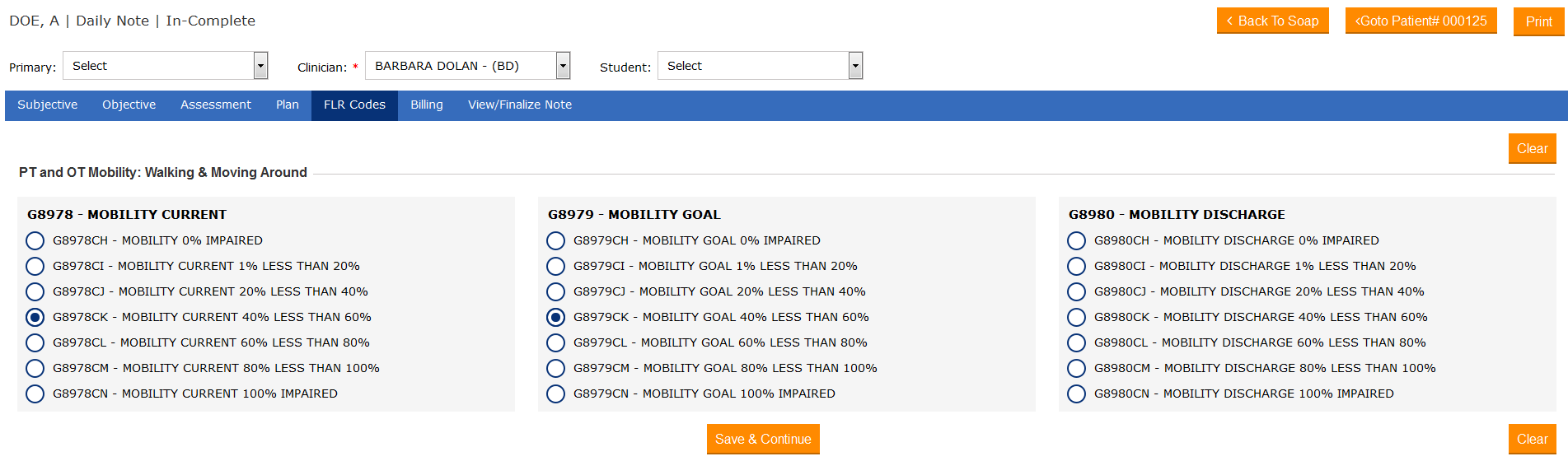Viewport: 1568px width, 475px height.
Task: Open the Billing tab
Action: [427, 105]
